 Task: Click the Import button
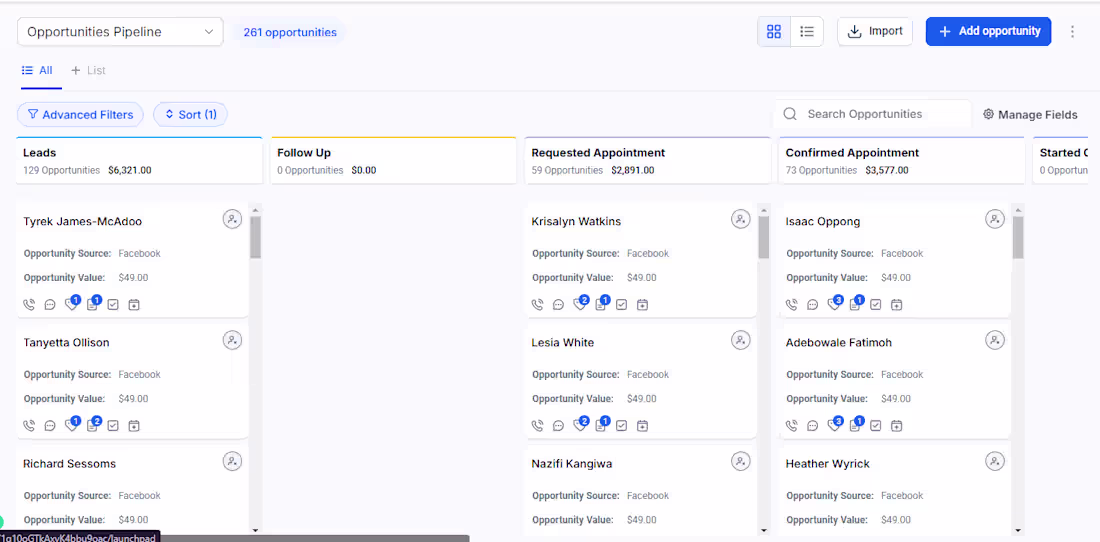coord(875,32)
